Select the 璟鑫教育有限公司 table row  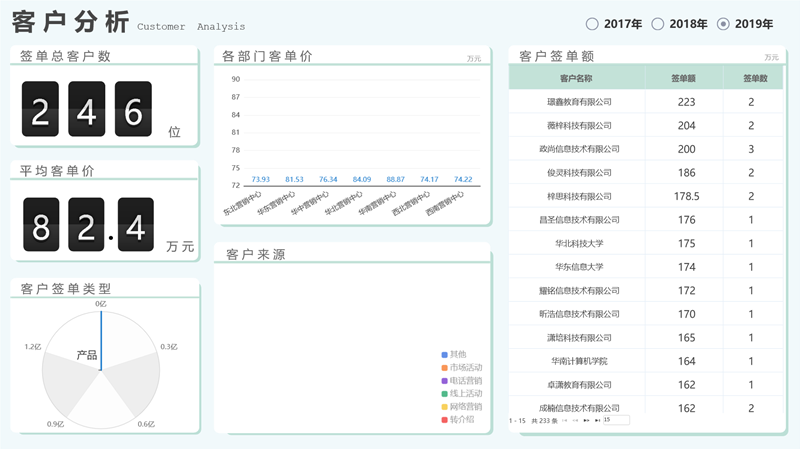(579, 102)
